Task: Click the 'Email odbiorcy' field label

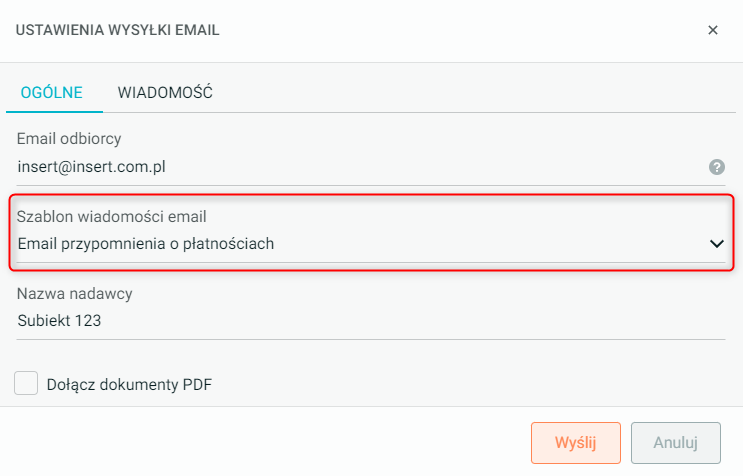Action: 69,139
